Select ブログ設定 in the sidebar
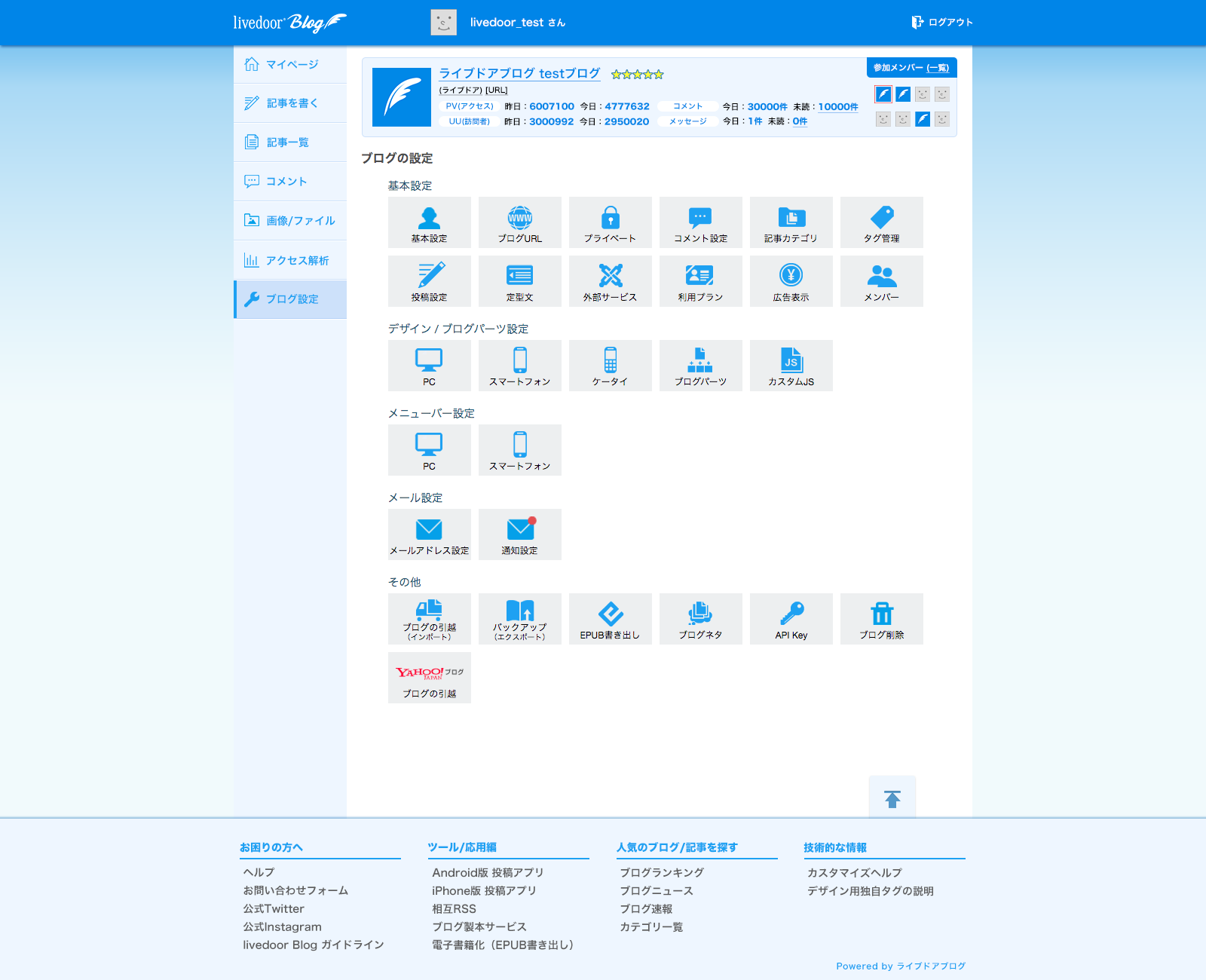Viewport: 1206px width, 980px height. click(290, 299)
